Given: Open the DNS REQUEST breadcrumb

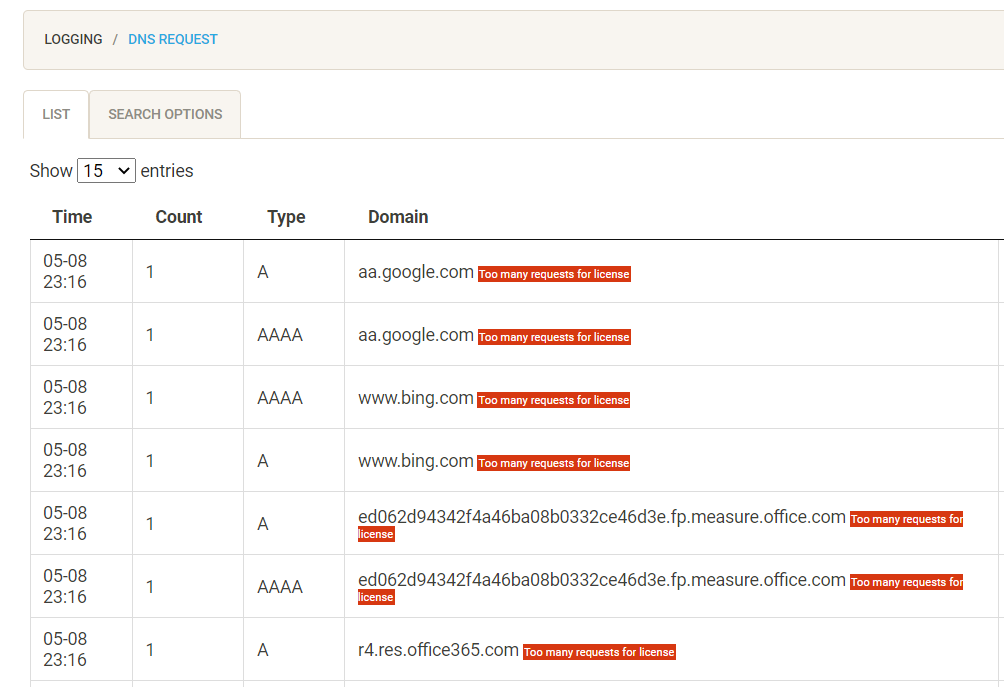Looking at the screenshot, I should tap(173, 40).
